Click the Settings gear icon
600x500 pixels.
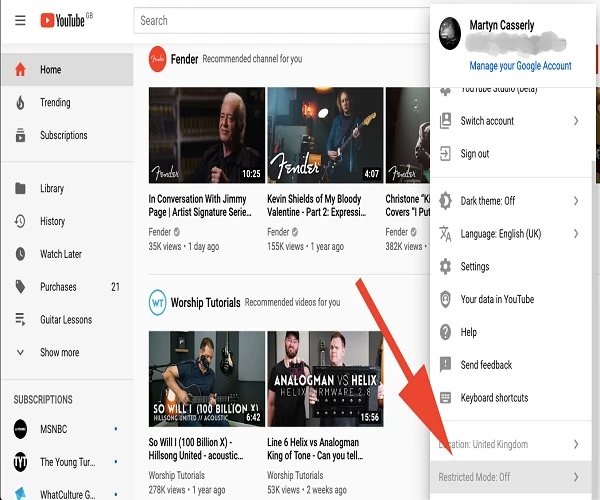tap(445, 267)
